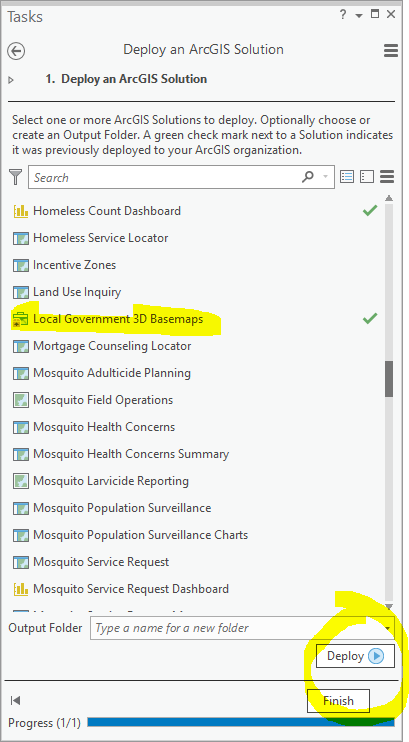Open the Tasks pane options dropdown arrow
Image resolution: width=409 pixels, height=742 pixels.
point(359,16)
